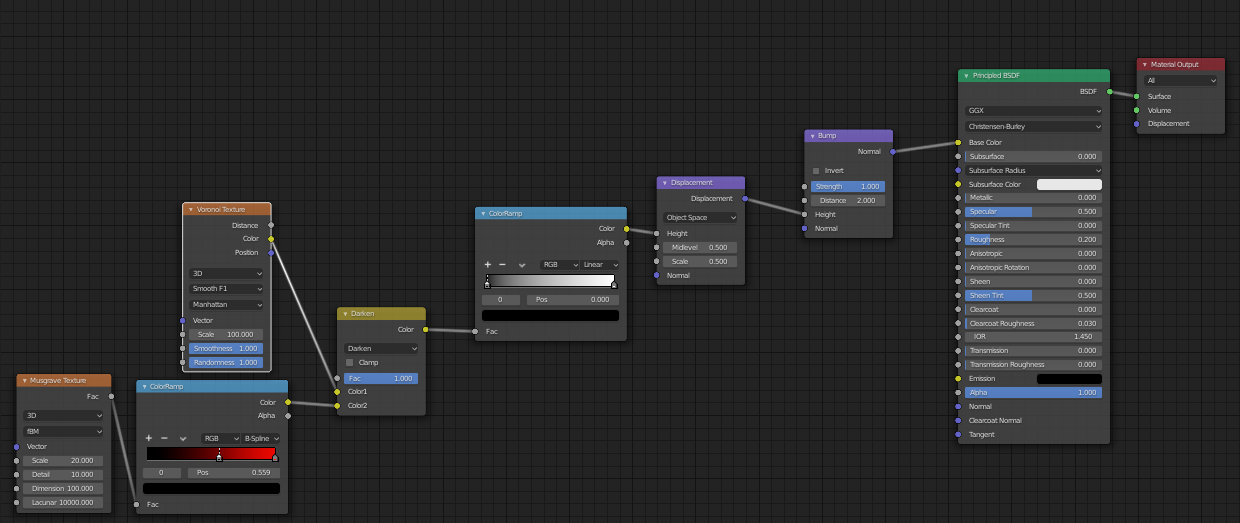Remove a color stop in the B-Spline ColorRamp
Screen dimensions: 1240x523
coord(164,438)
